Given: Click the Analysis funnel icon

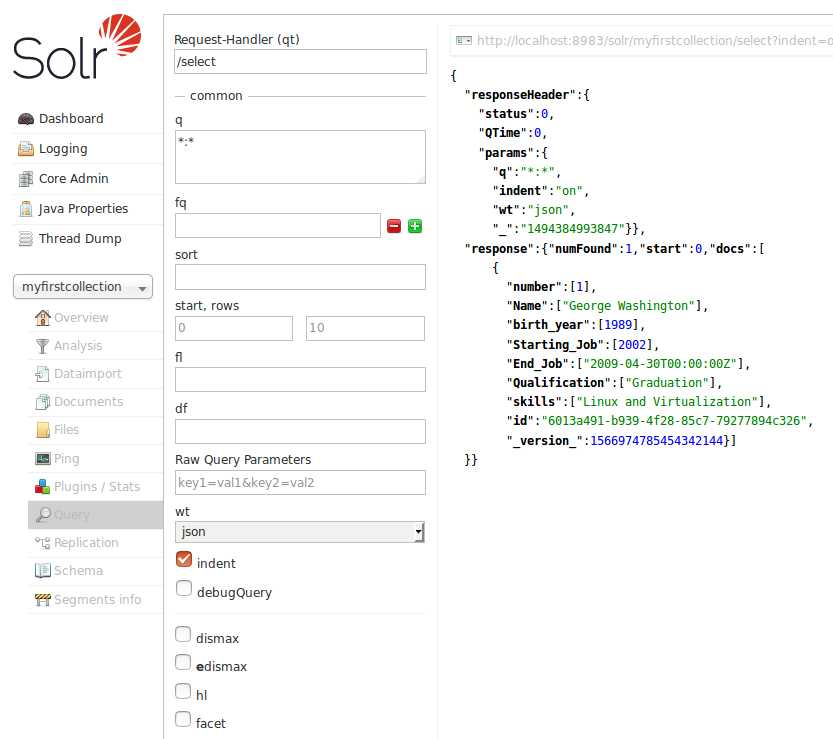Looking at the screenshot, I should 42,346.
